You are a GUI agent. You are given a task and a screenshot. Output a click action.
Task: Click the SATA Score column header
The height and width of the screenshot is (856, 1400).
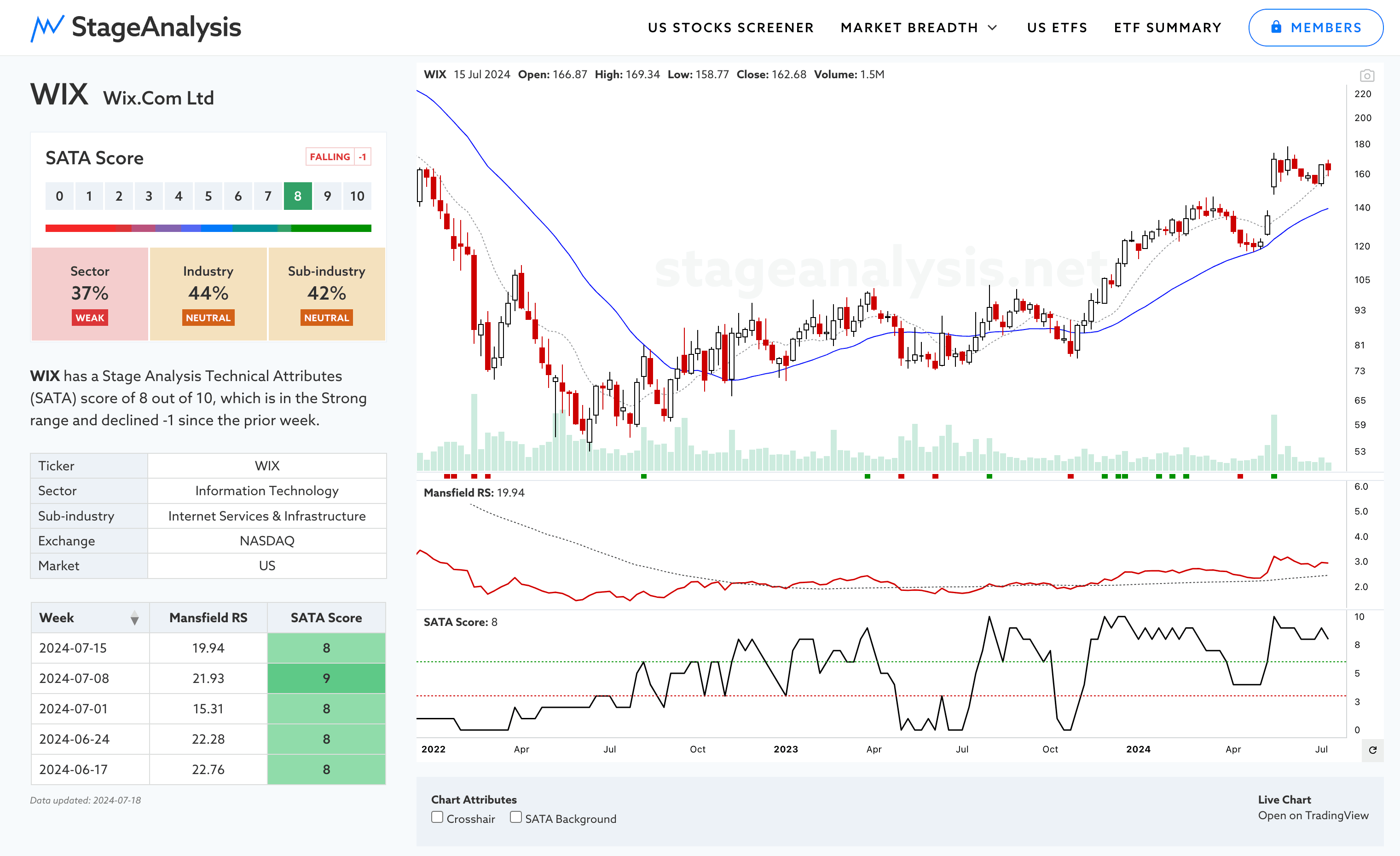click(326, 618)
